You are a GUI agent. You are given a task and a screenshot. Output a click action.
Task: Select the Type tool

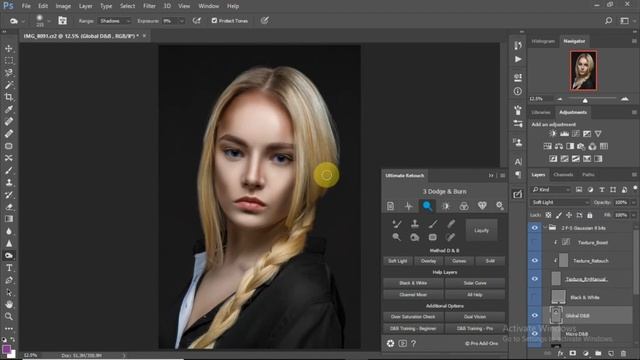pyautogui.click(x=9, y=268)
